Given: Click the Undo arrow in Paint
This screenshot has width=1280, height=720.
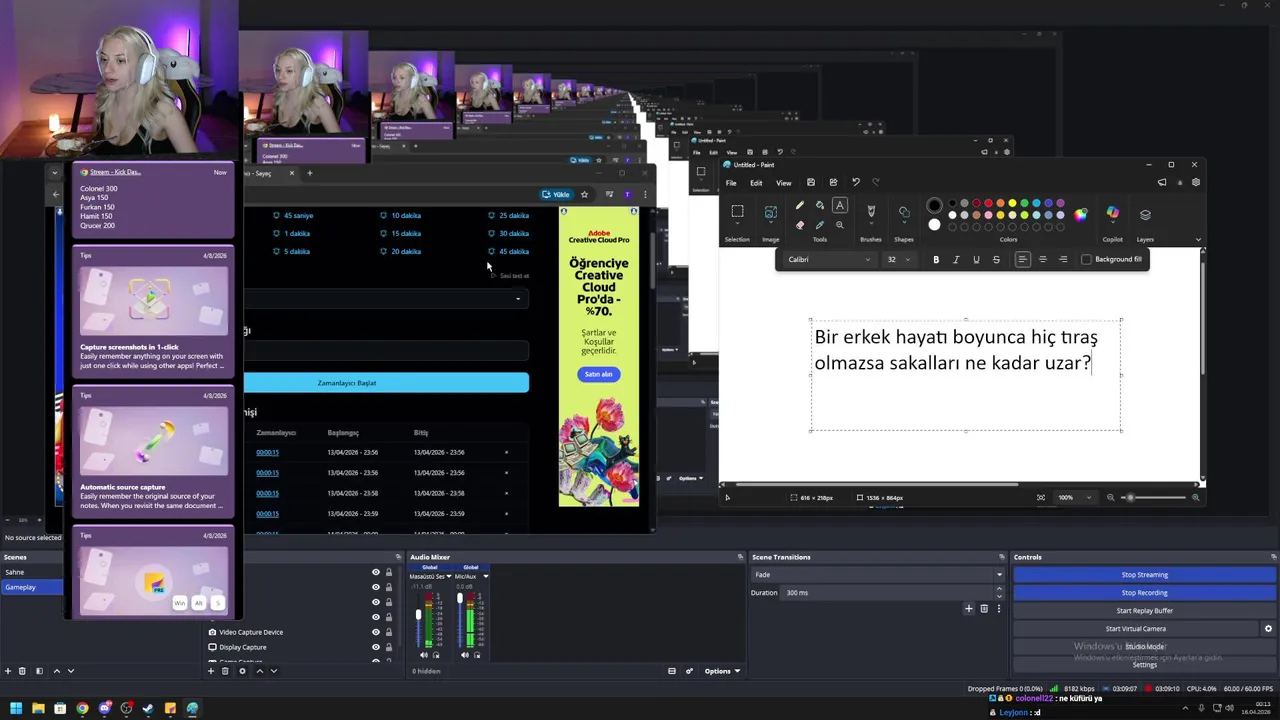Looking at the screenshot, I should (x=856, y=182).
